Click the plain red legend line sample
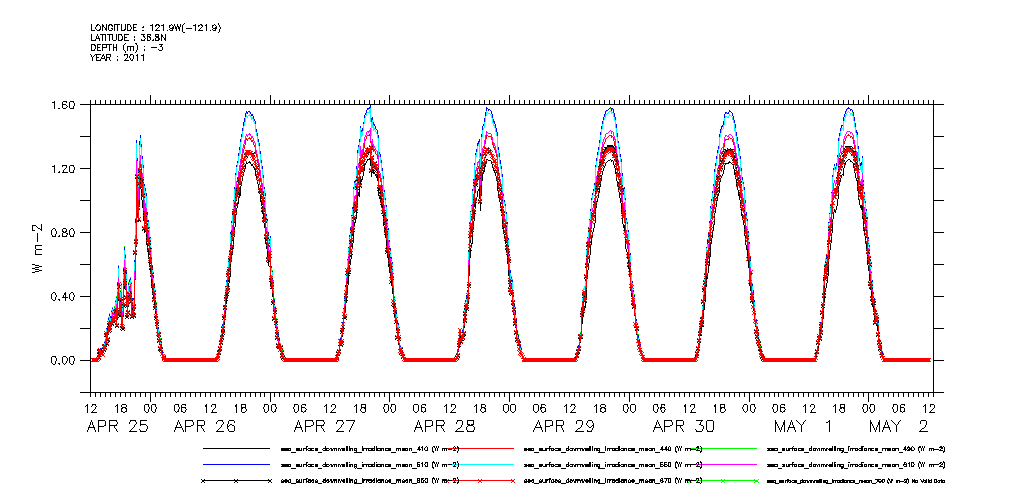This screenshot has height=504, width=1009. [x=480, y=447]
